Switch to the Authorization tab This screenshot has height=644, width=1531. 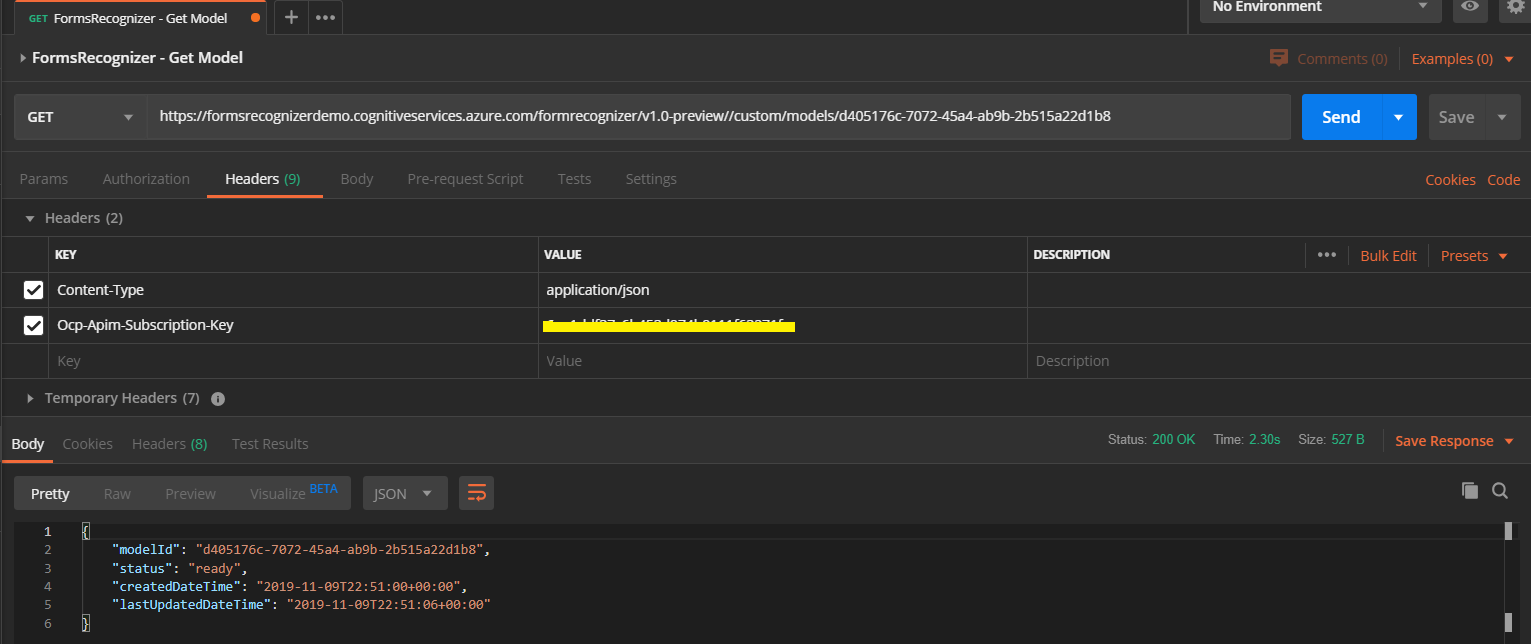[x=146, y=179]
